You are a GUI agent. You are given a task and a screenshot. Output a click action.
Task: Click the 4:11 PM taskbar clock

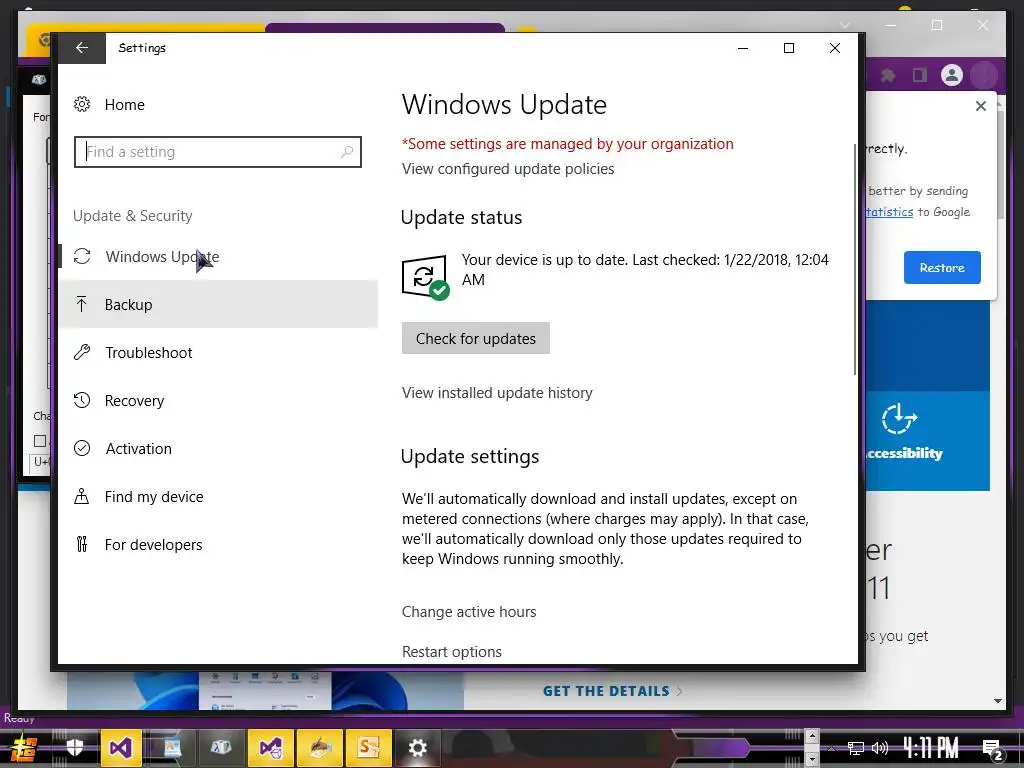pyautogui.click(x=931, y=748)
